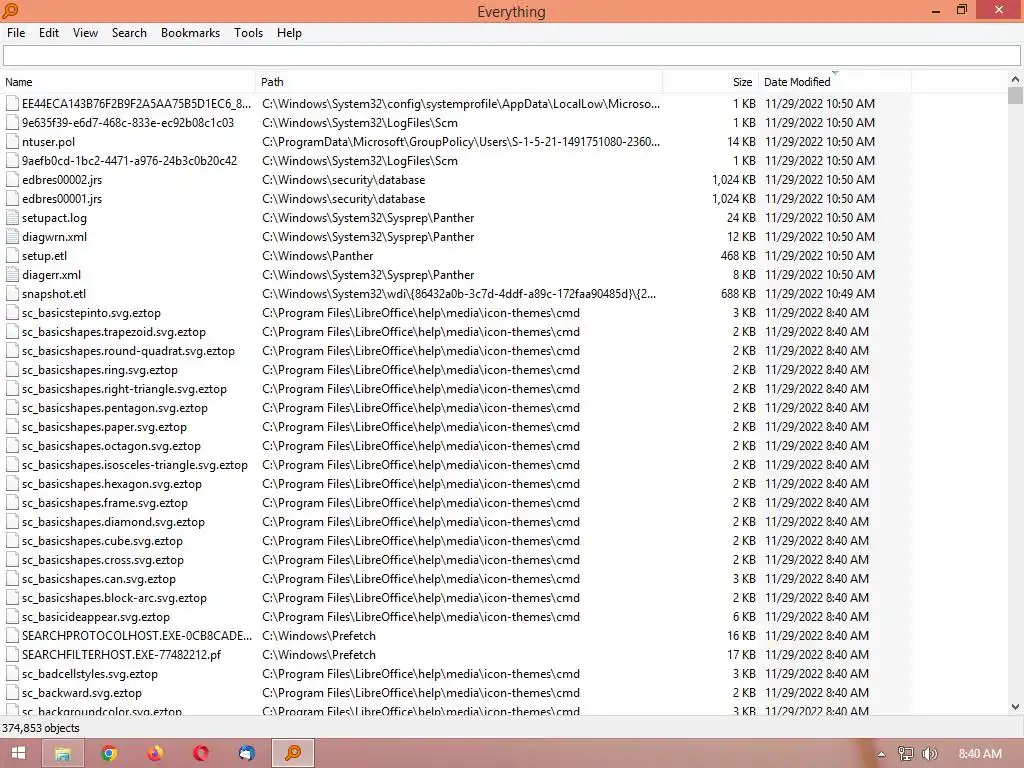This screenshot has width=1024, height=768.
Task: Sort by the Size column header
Action: 711,82
